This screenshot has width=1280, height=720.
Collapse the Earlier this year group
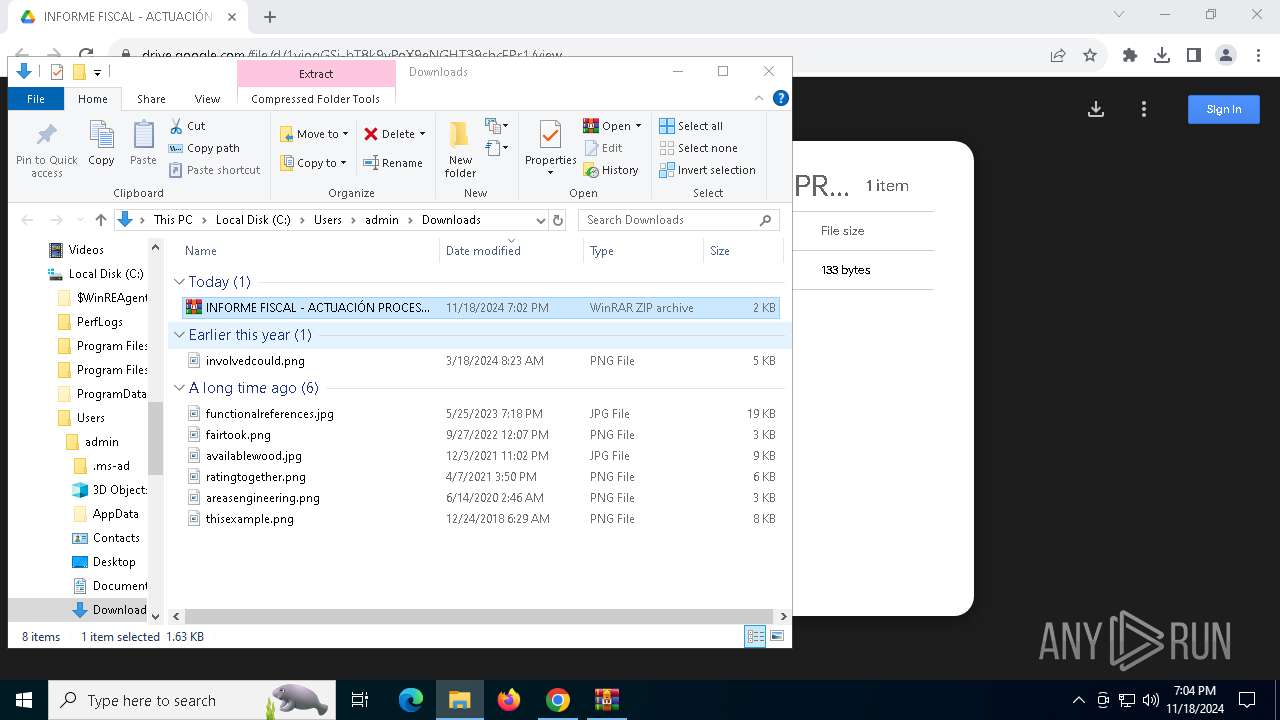[180, 335]
